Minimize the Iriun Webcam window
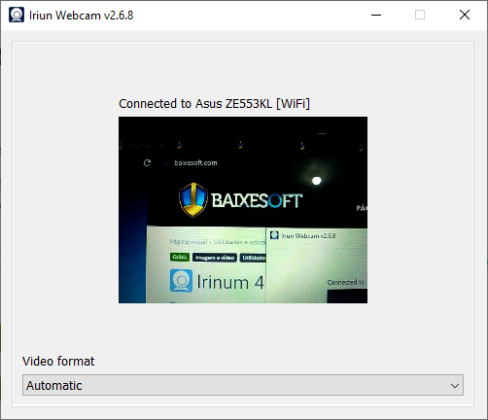Screen dimensions: 488x420 click(376, 15)
